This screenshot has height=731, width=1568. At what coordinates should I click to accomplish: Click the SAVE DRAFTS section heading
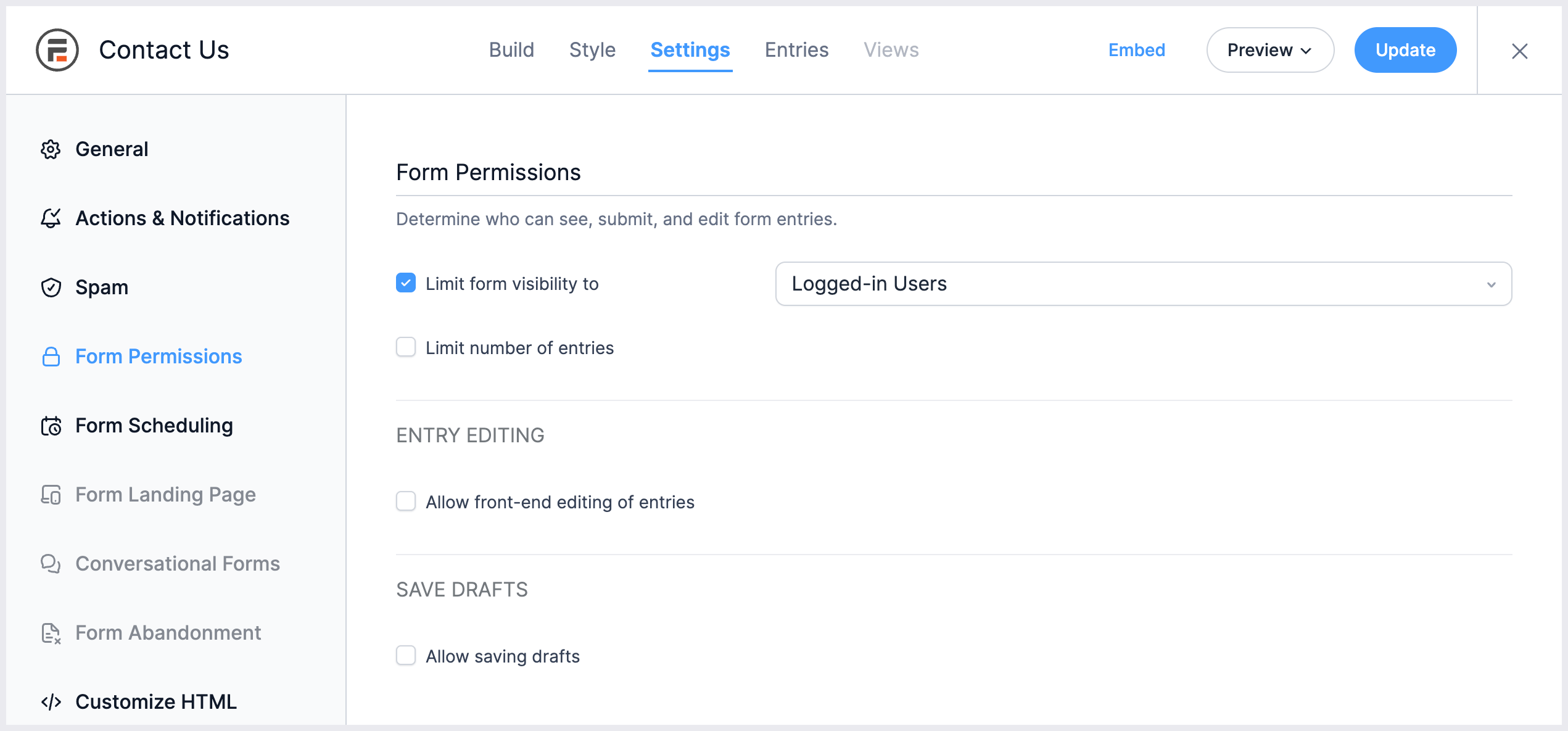462,590
